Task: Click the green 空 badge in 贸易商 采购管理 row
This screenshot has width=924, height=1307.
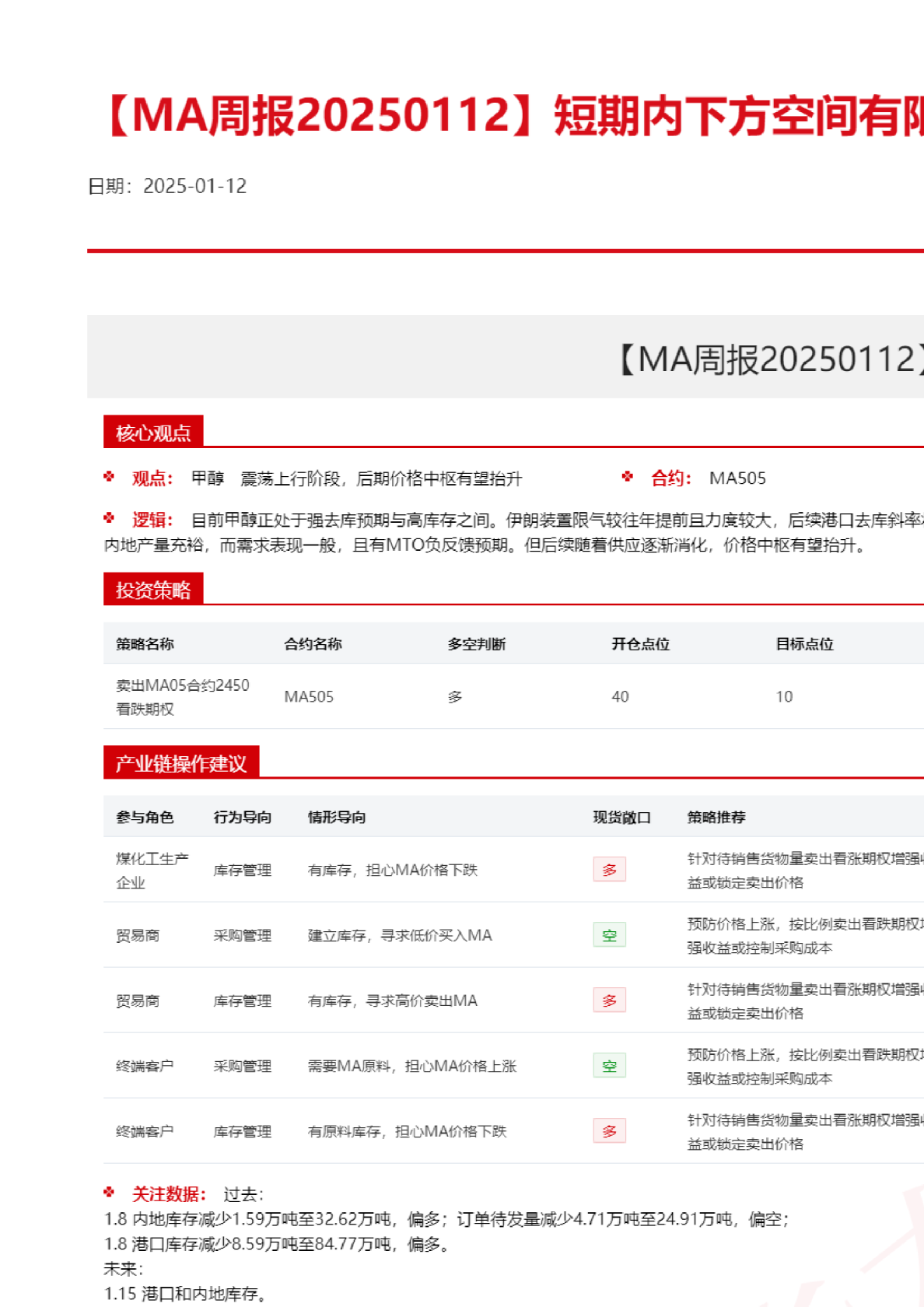Action: point(609,935)
